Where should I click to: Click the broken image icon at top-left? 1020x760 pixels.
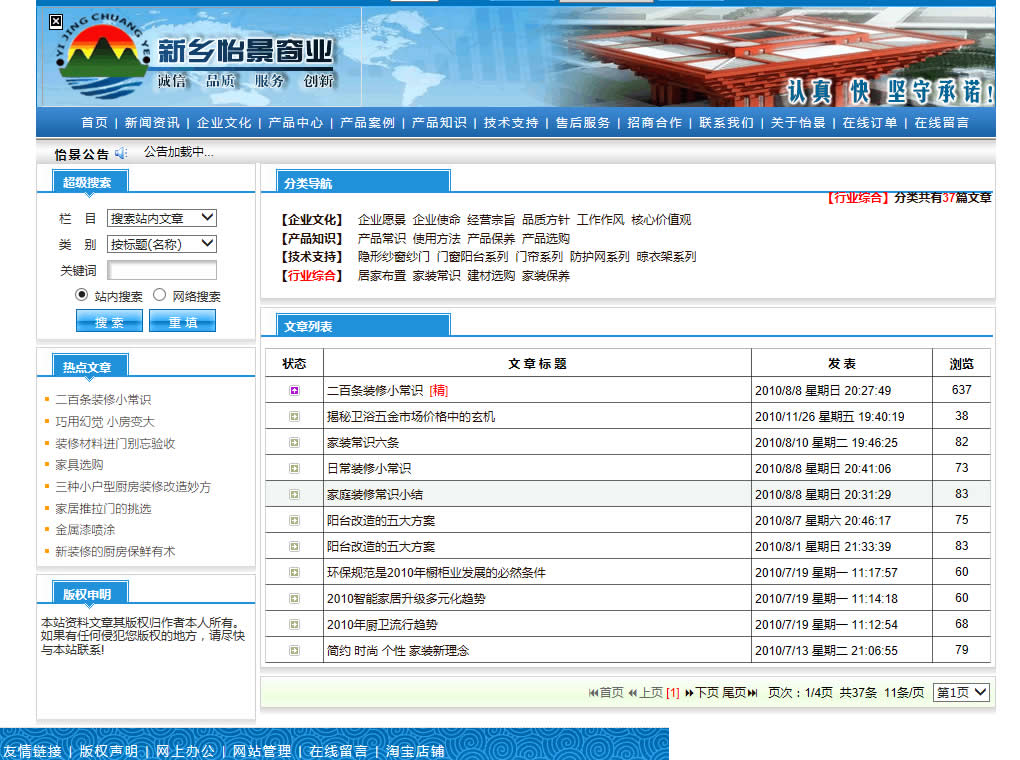[56, 21]
